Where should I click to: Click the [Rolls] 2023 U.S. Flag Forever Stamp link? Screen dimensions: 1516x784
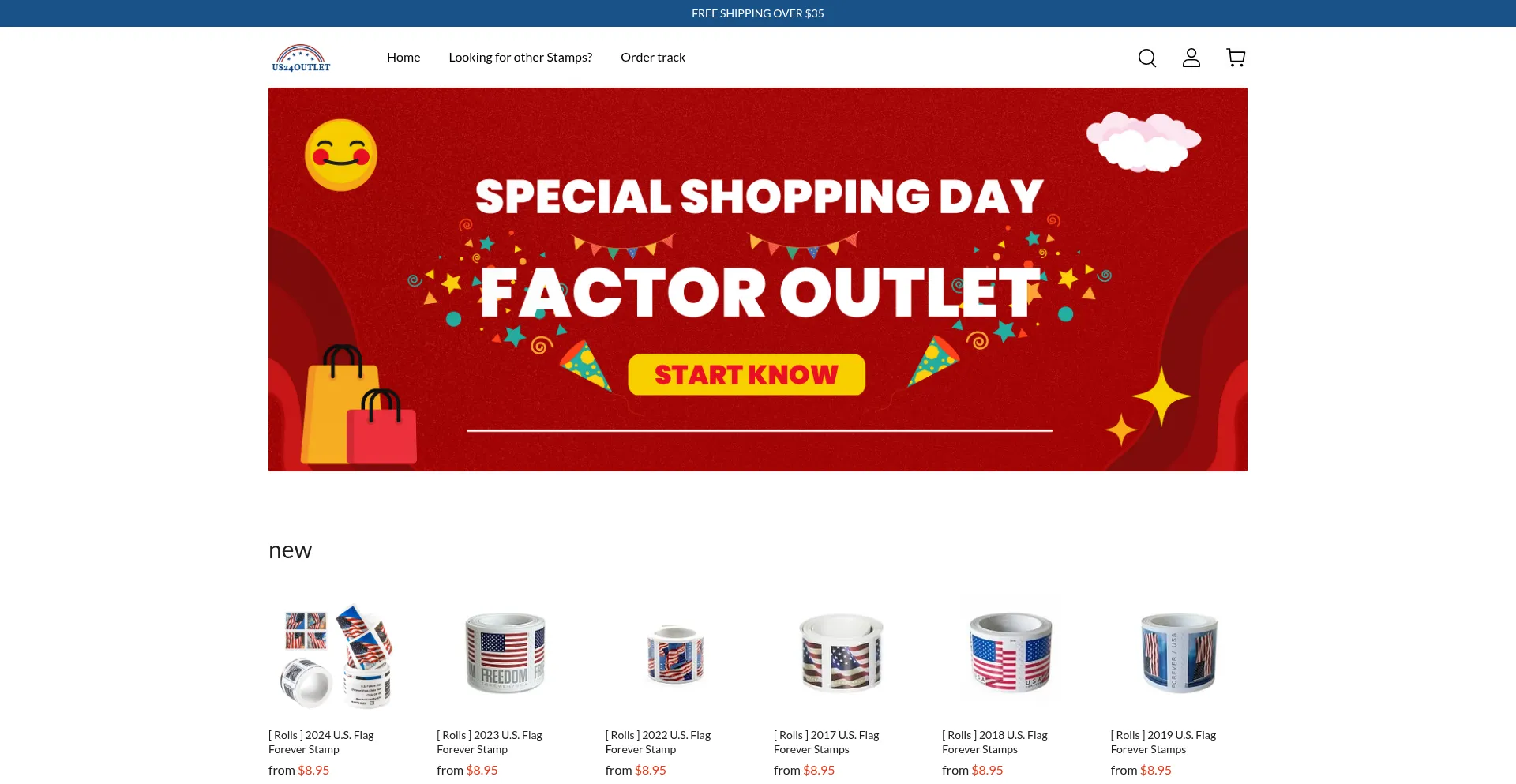tap(490, 742)
